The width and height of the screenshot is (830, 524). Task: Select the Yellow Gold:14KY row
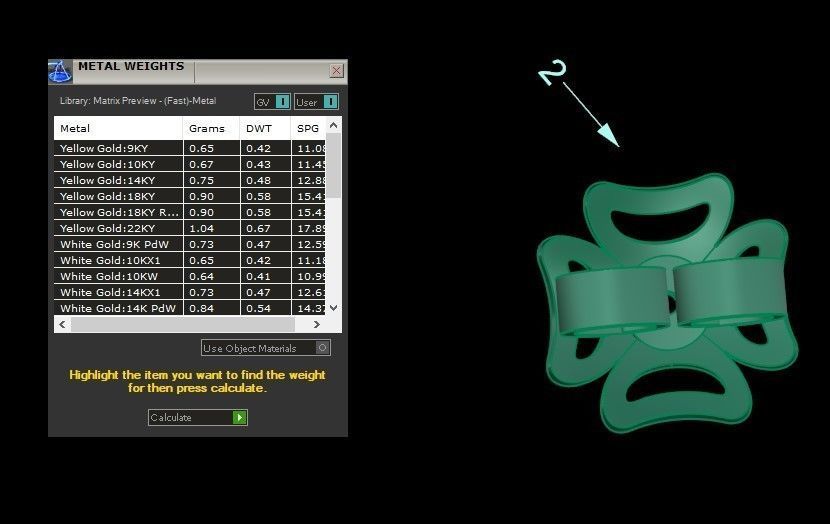point(190,180)
